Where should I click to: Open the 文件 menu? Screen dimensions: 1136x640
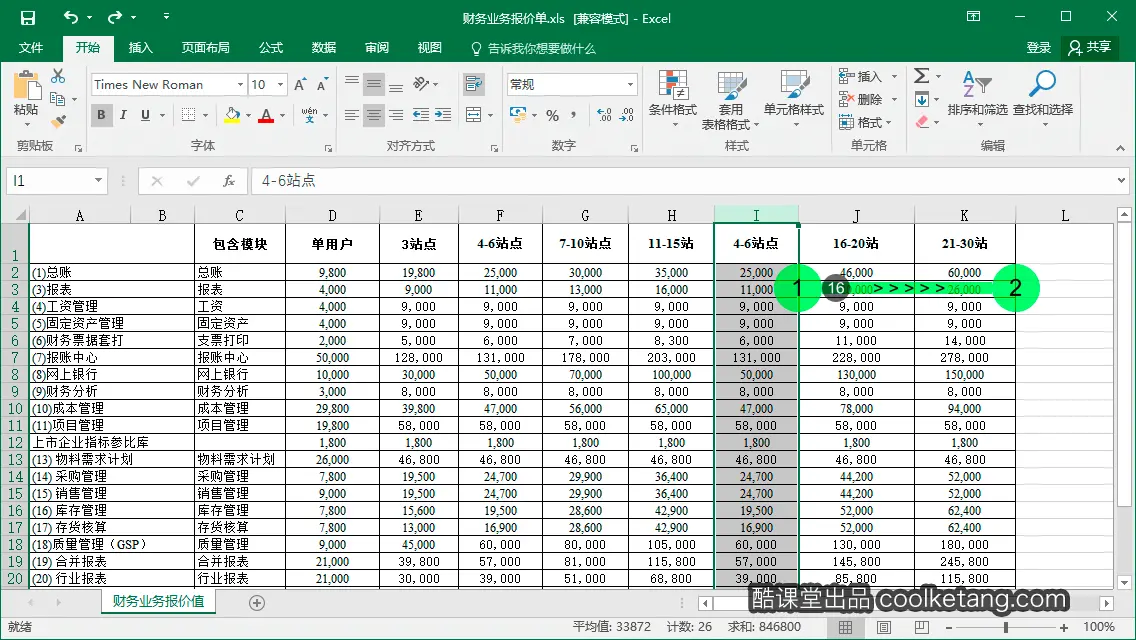30,48
